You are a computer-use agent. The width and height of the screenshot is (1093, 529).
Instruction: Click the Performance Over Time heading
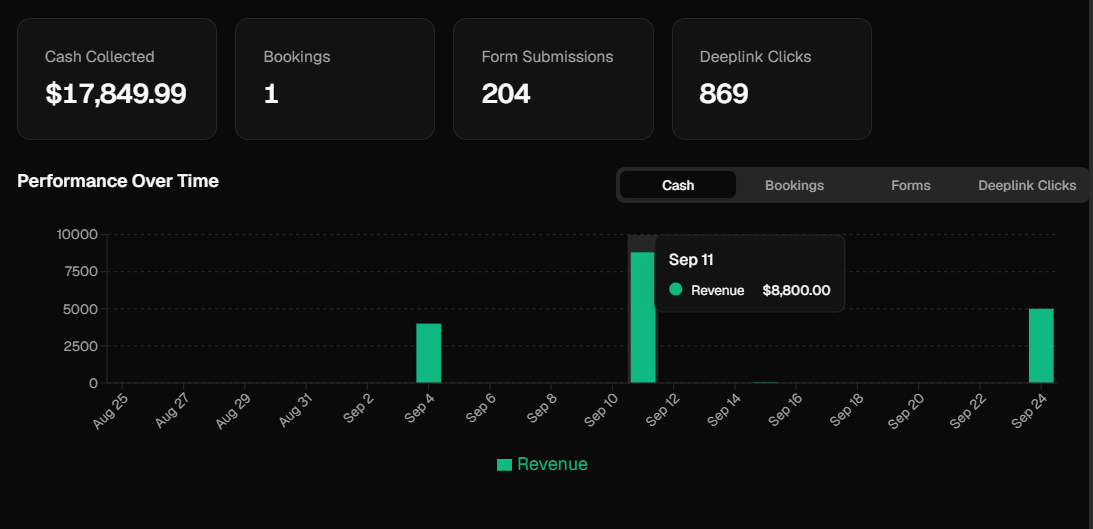point(118,181)
